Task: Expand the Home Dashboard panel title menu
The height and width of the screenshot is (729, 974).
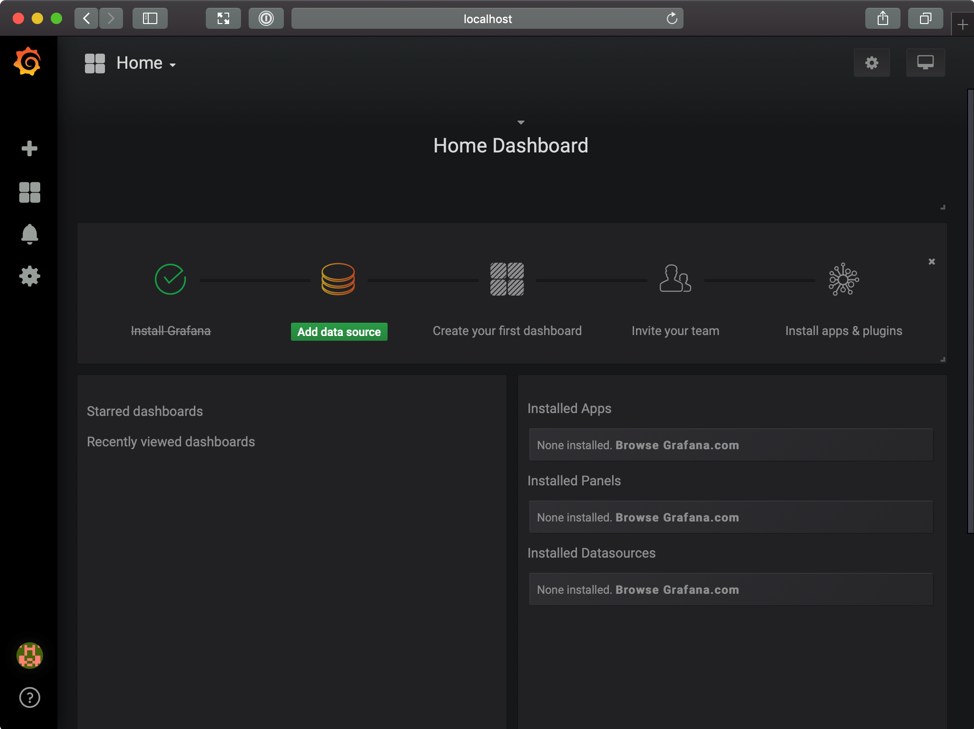Action: coord(510,145)
